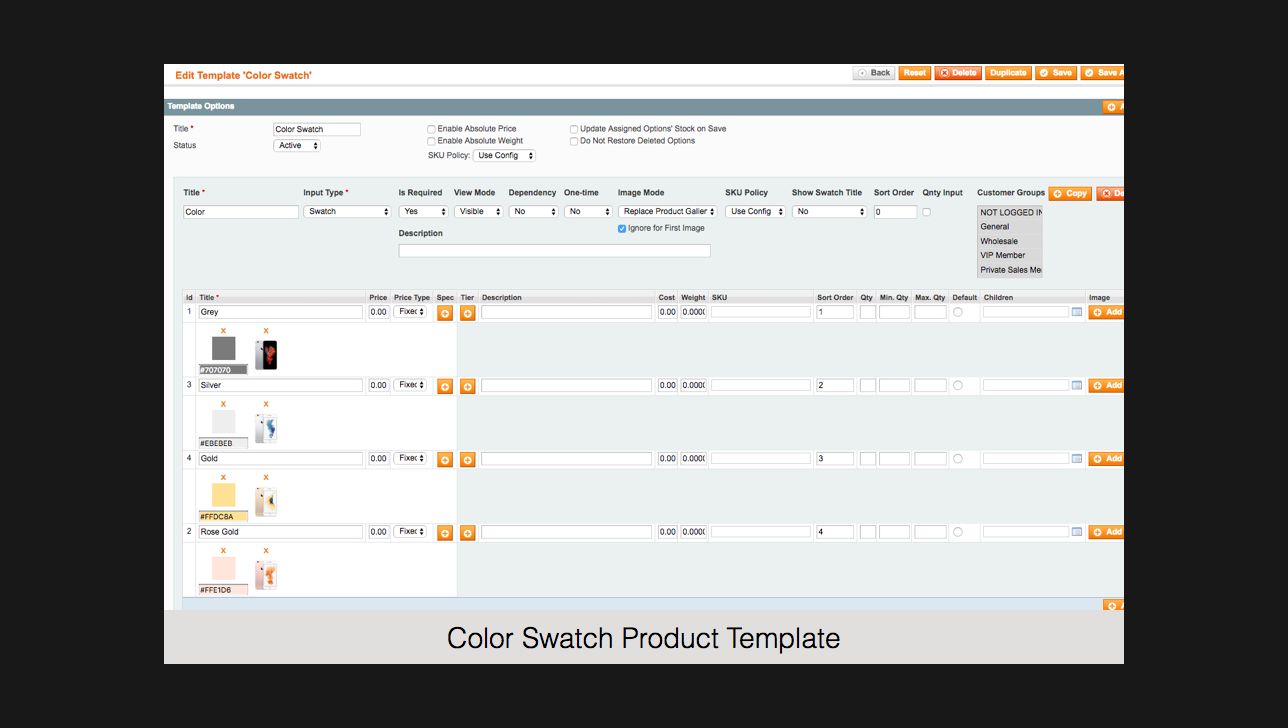Screen dimensions: 1288x728
Task: Click the Spec plus icon for Grey row
Action: [x=445, y=313]
